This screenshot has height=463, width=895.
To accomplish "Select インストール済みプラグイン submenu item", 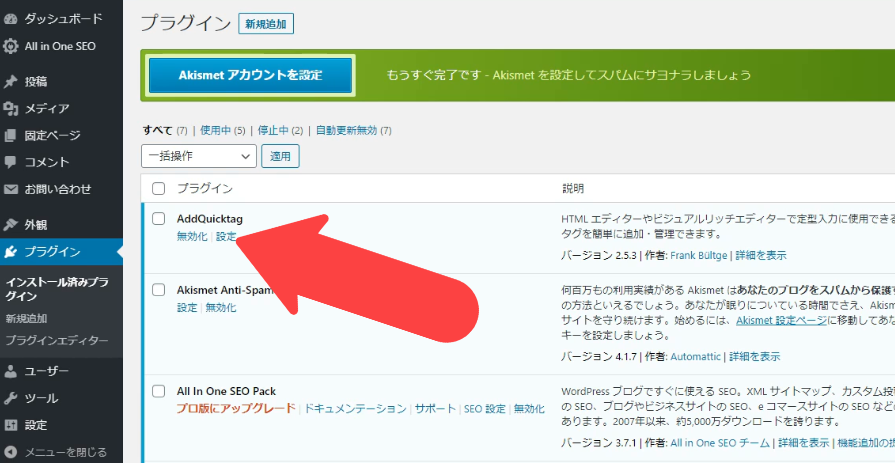I will click(57, 289).
